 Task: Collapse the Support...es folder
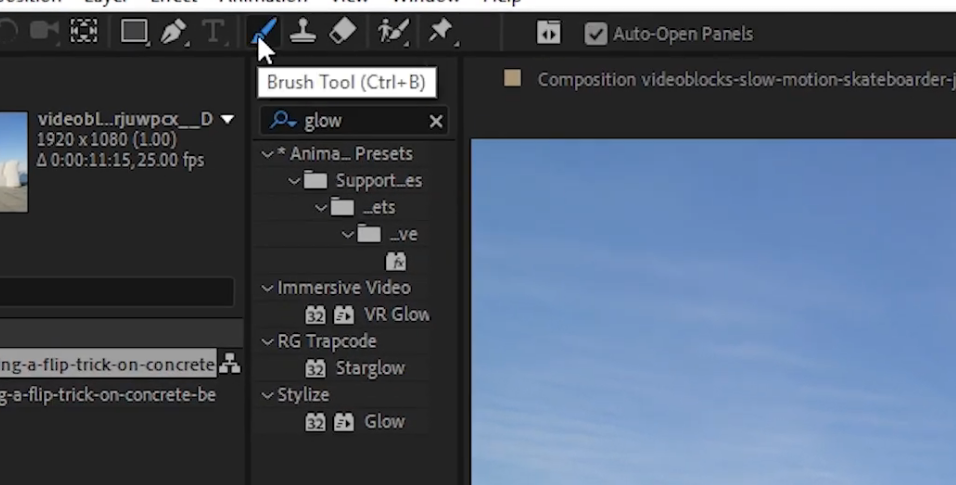pos(294,181)
